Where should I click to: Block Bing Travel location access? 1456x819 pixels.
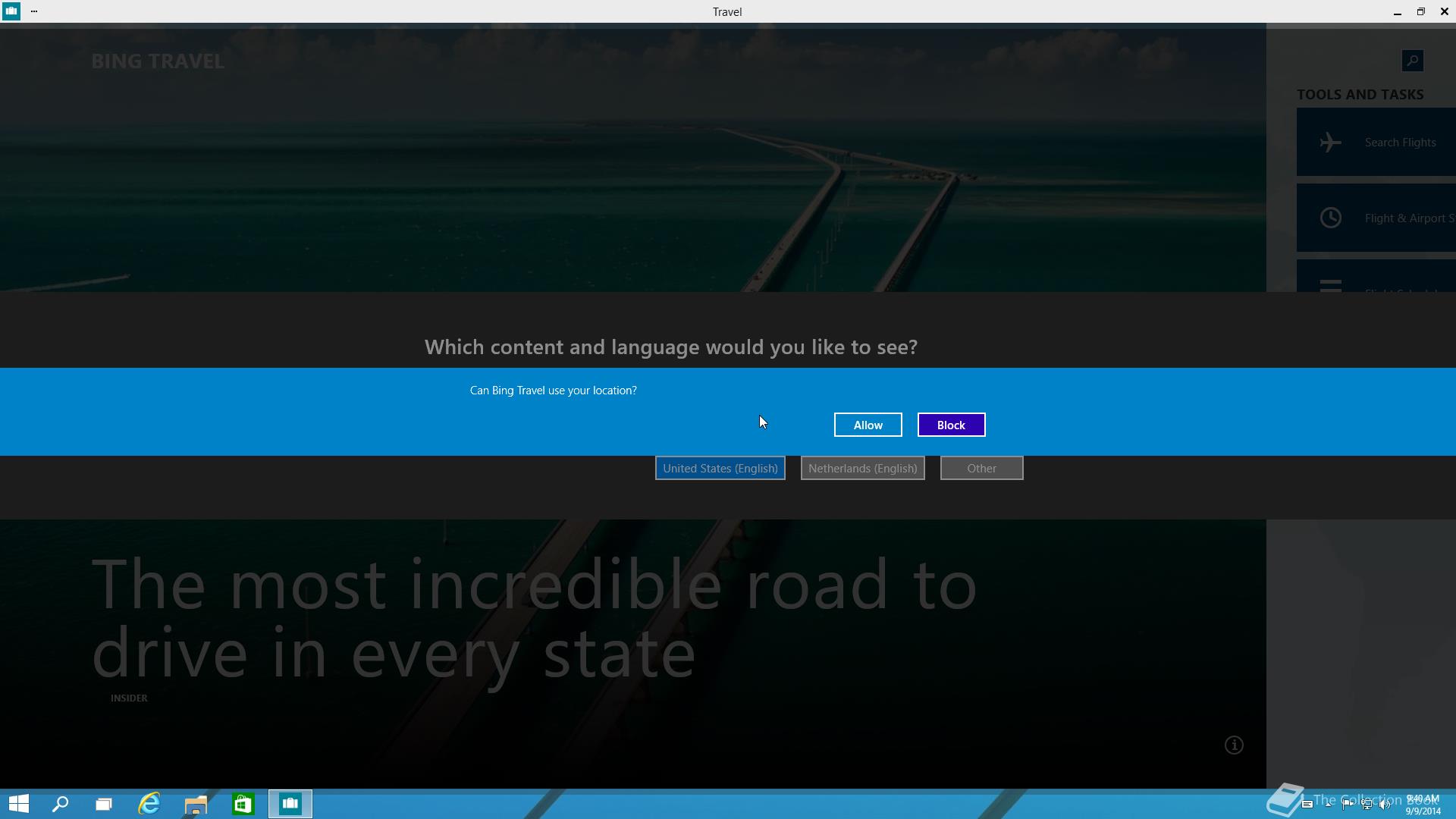coord(951,425)
